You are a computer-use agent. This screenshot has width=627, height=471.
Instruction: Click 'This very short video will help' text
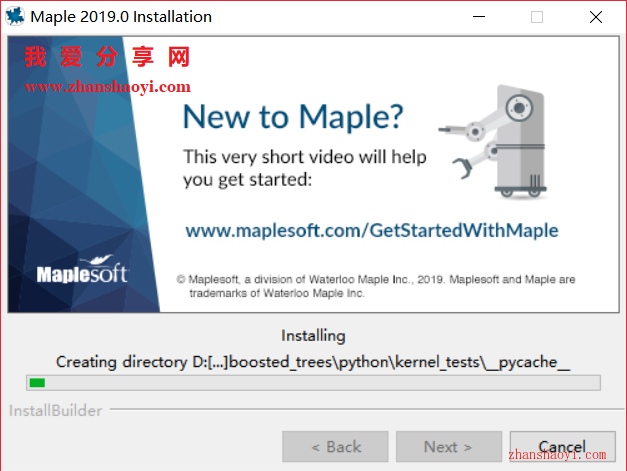[305, 157]
